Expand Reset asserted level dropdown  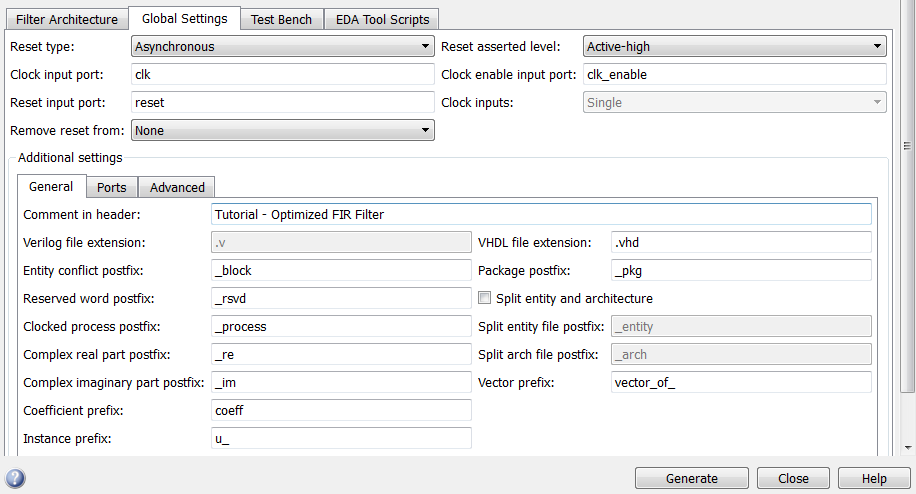pos(734,46)
